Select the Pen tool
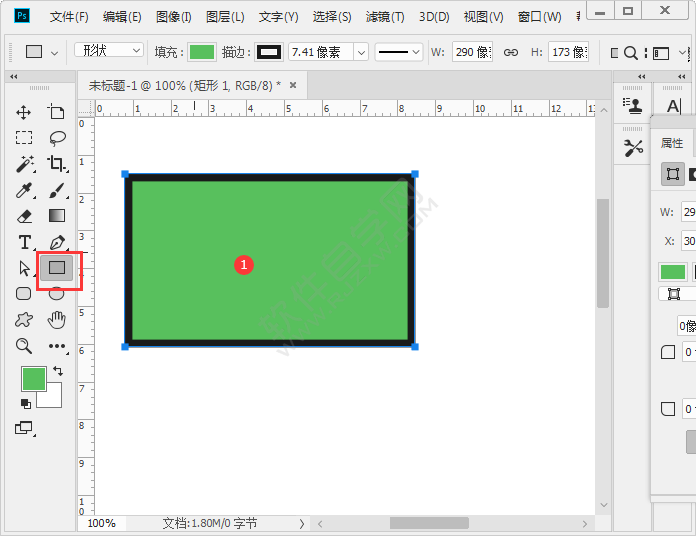Screen dimensions: 696x536 pos(57,243)
